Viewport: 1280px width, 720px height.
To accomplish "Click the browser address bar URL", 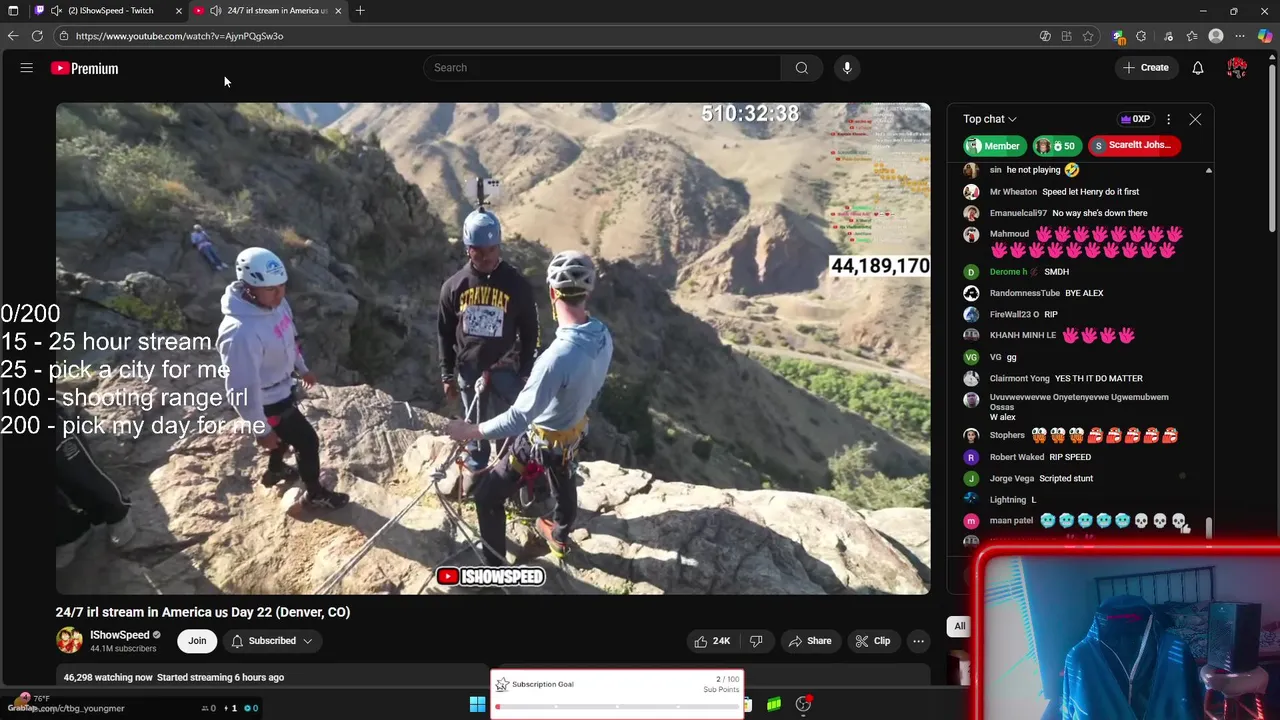I will pos(179,36).
